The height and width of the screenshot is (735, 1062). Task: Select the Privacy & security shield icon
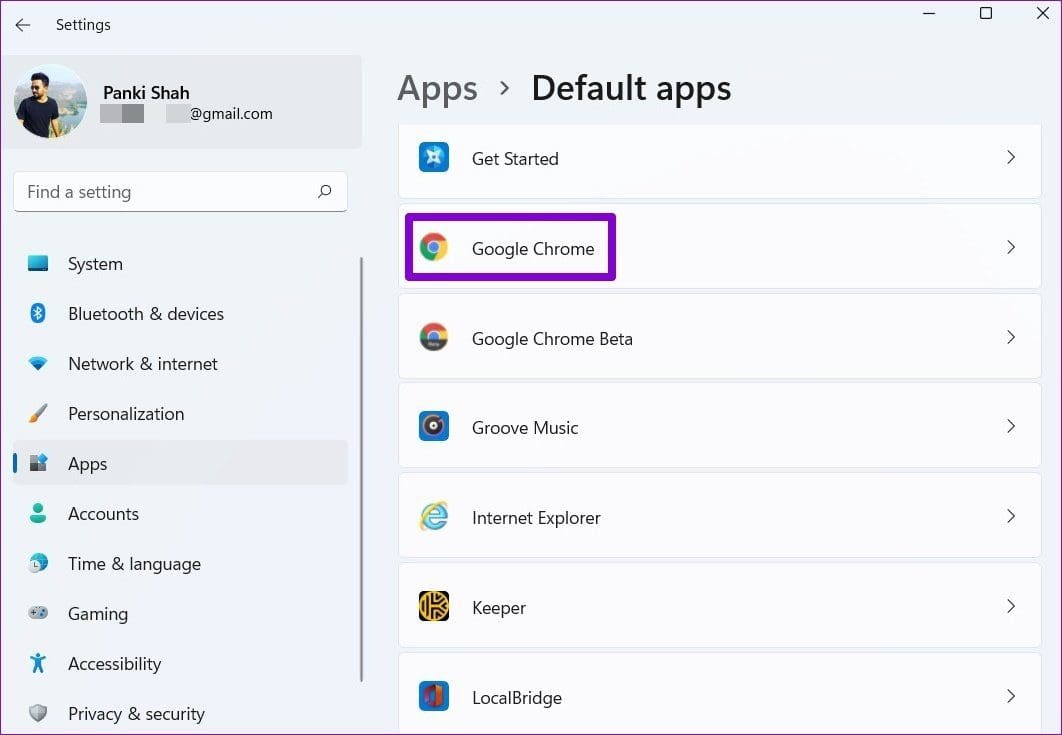38,713
